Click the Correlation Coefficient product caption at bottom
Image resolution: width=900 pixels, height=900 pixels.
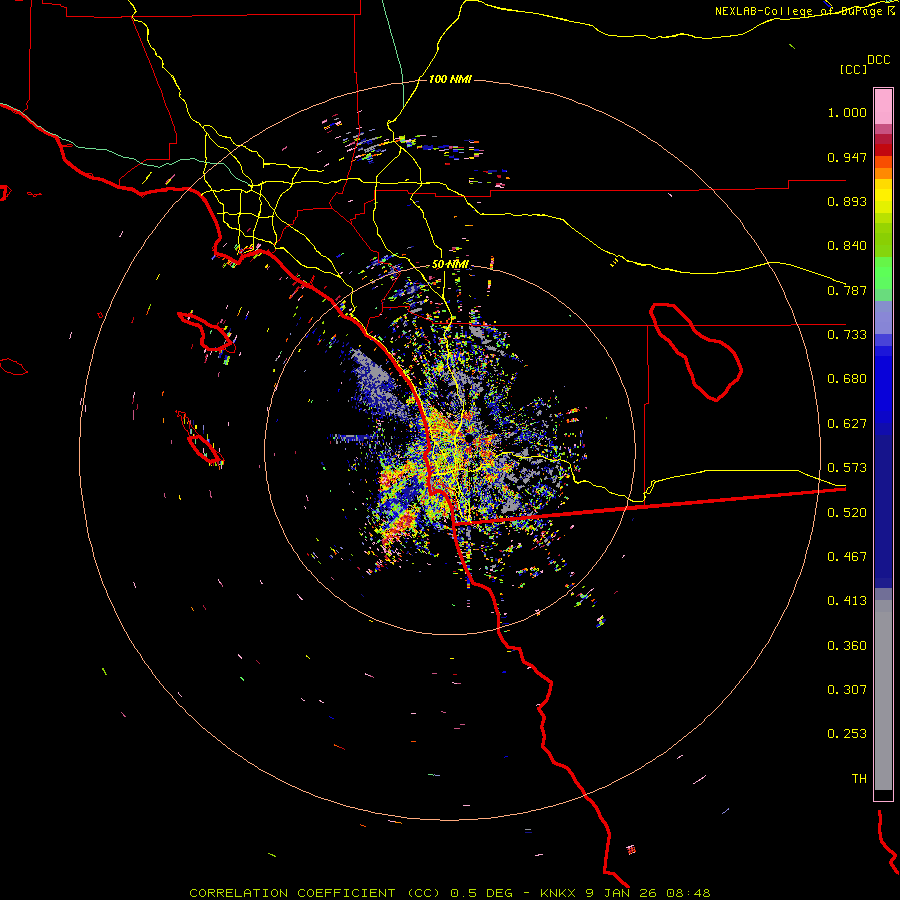point(449,893)
